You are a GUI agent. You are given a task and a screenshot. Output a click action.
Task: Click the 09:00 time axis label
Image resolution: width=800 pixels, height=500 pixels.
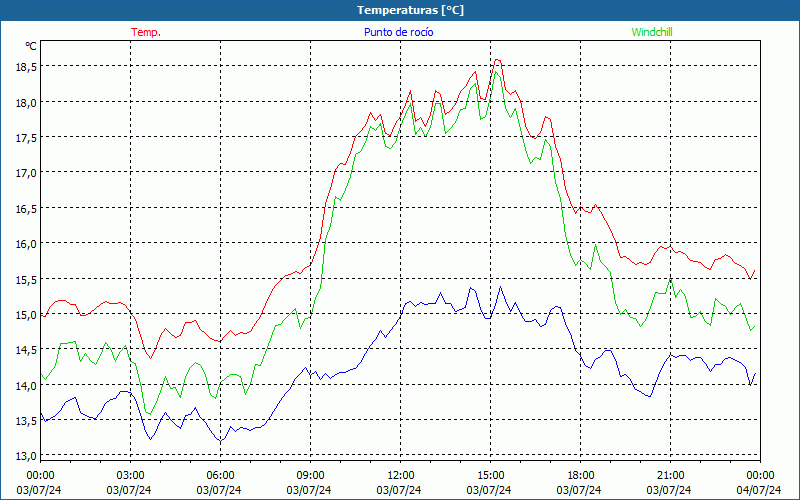[x=310, y=475]
